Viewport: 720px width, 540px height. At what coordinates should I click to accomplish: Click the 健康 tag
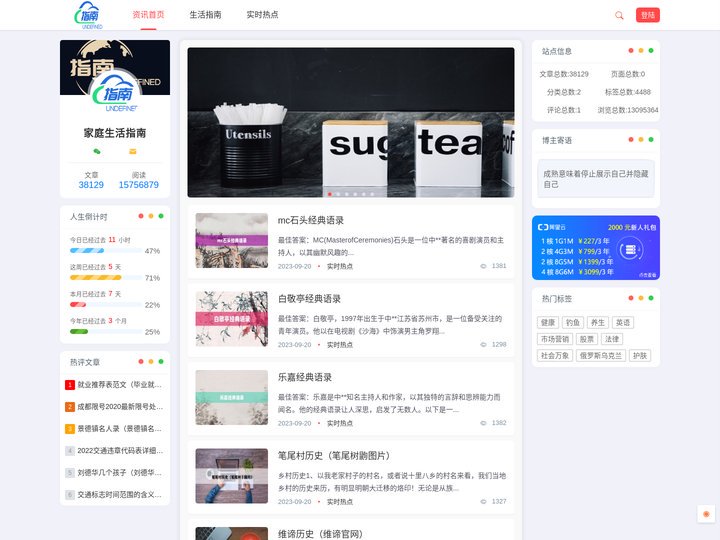point(548,323)
